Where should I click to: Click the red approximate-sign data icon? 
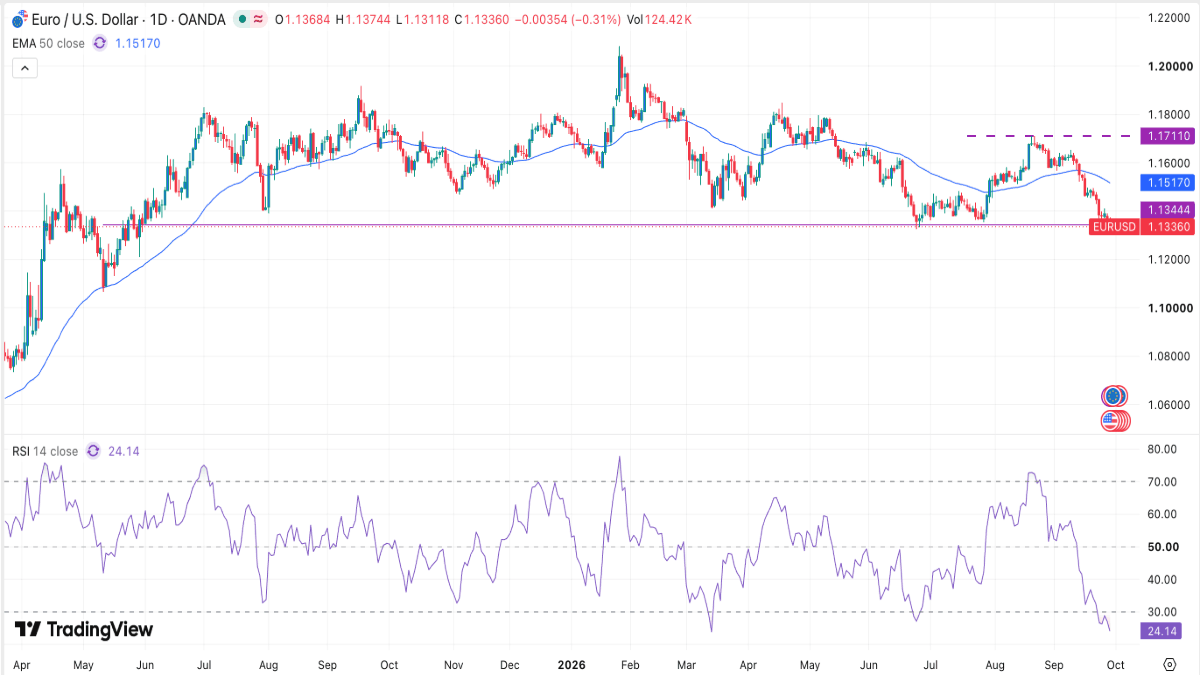click(259, 19)
